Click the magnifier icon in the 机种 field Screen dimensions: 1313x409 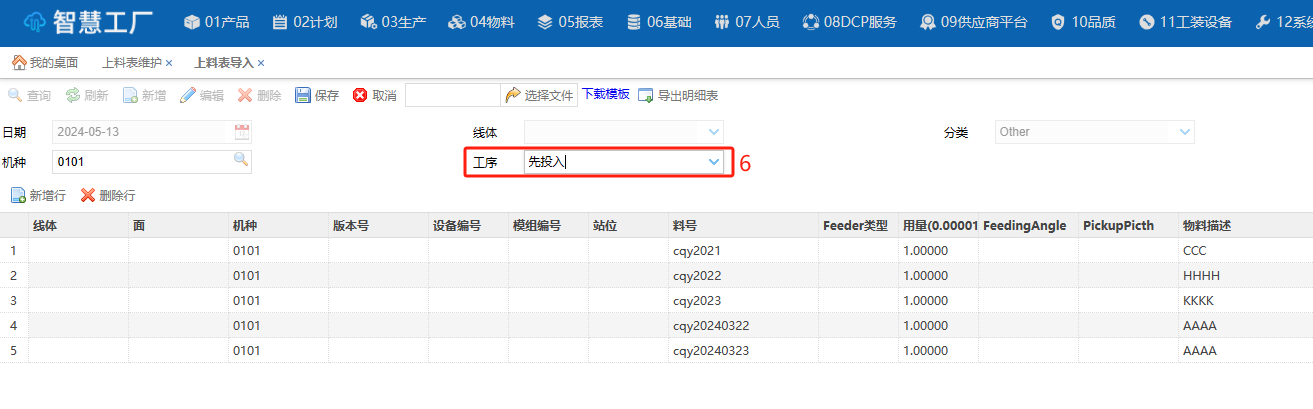click(241, 160)
